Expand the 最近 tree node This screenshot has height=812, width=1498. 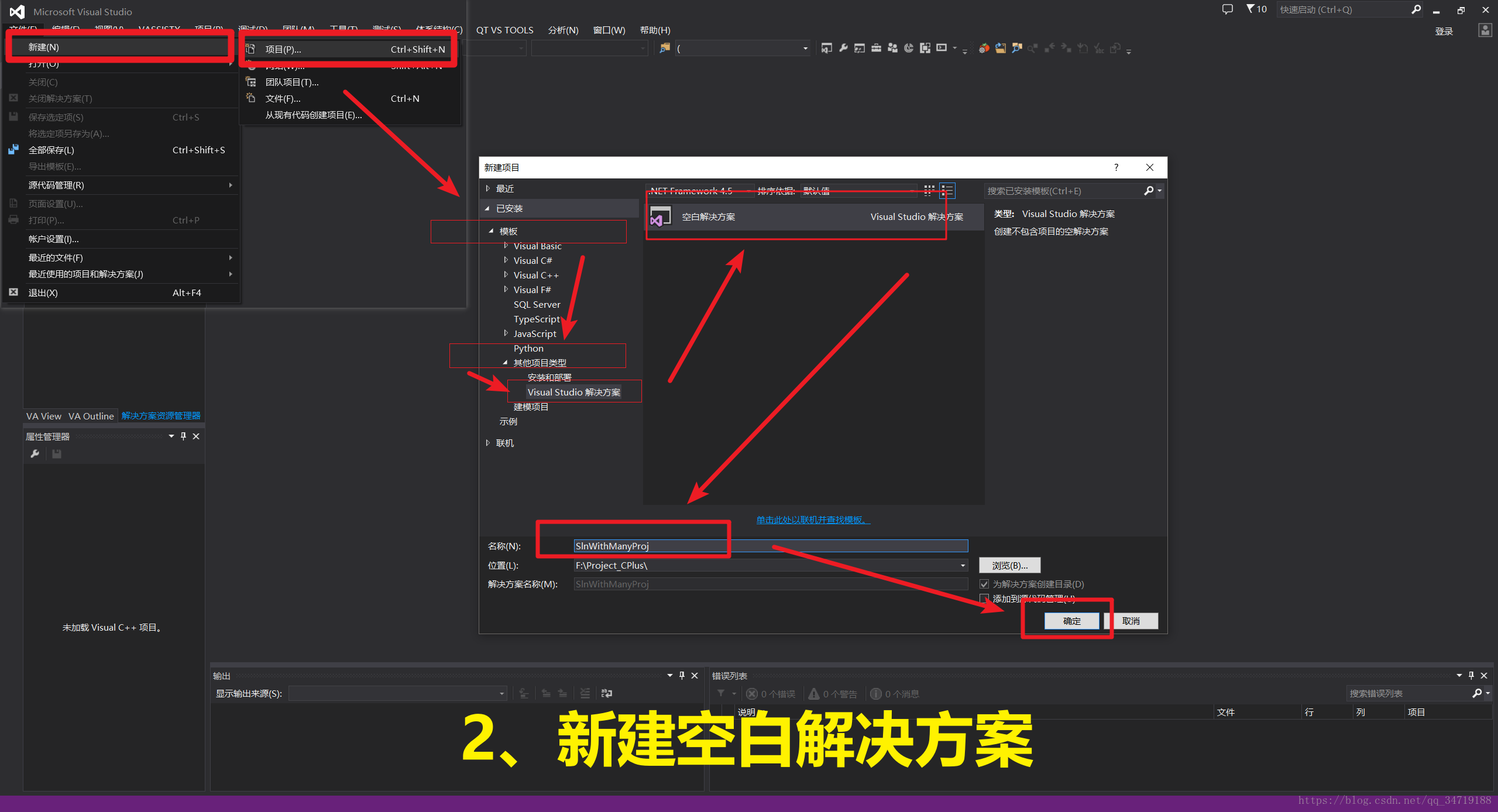coord(487,188)
